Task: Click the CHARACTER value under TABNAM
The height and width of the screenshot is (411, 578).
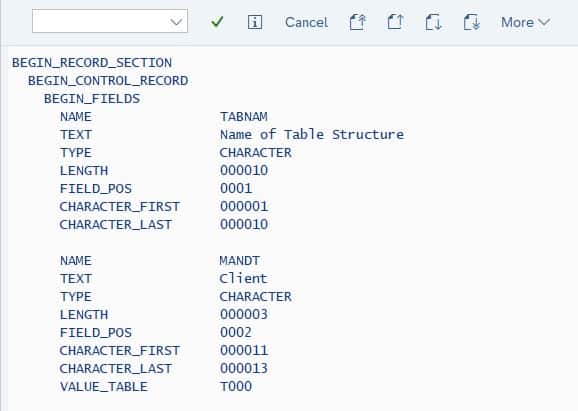Action: [255, 153]
